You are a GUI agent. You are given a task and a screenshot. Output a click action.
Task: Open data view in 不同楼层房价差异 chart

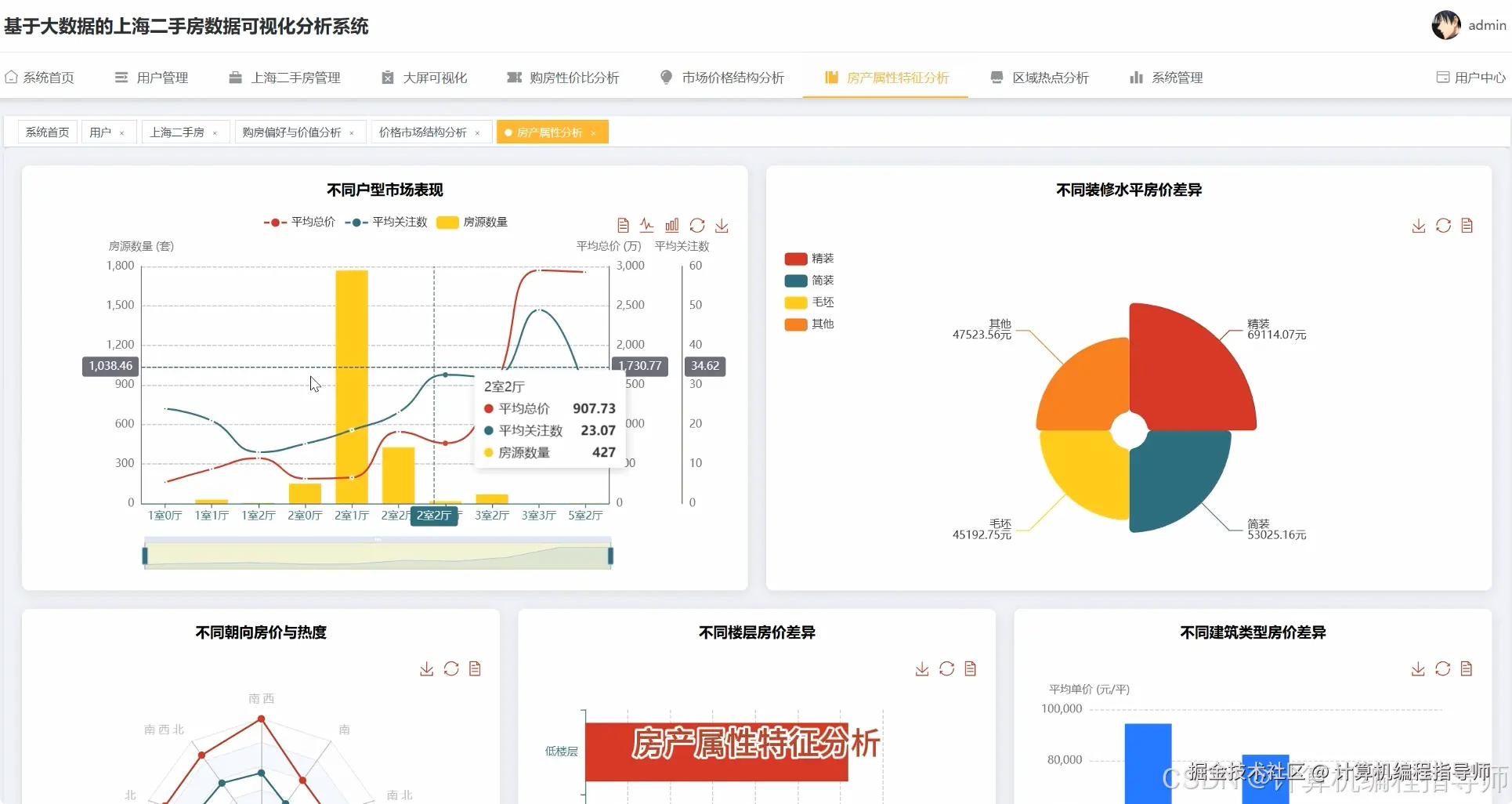click(971, 668)
